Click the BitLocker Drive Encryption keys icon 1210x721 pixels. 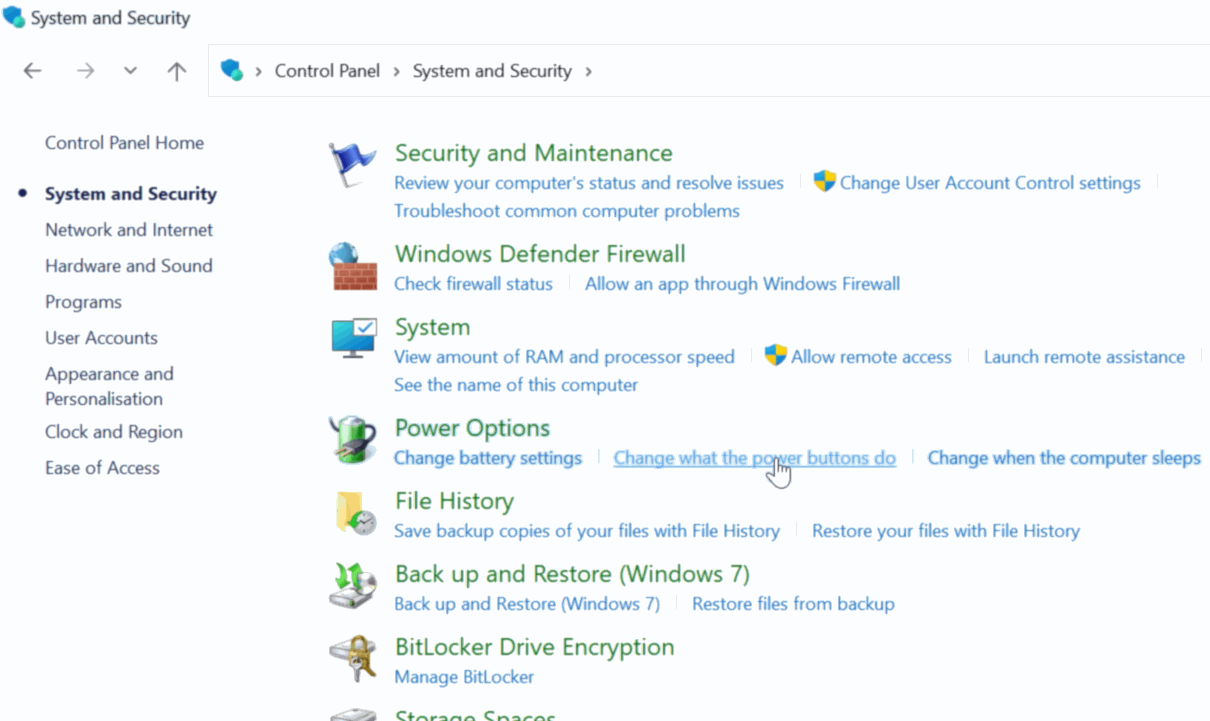tap(352, 660)
